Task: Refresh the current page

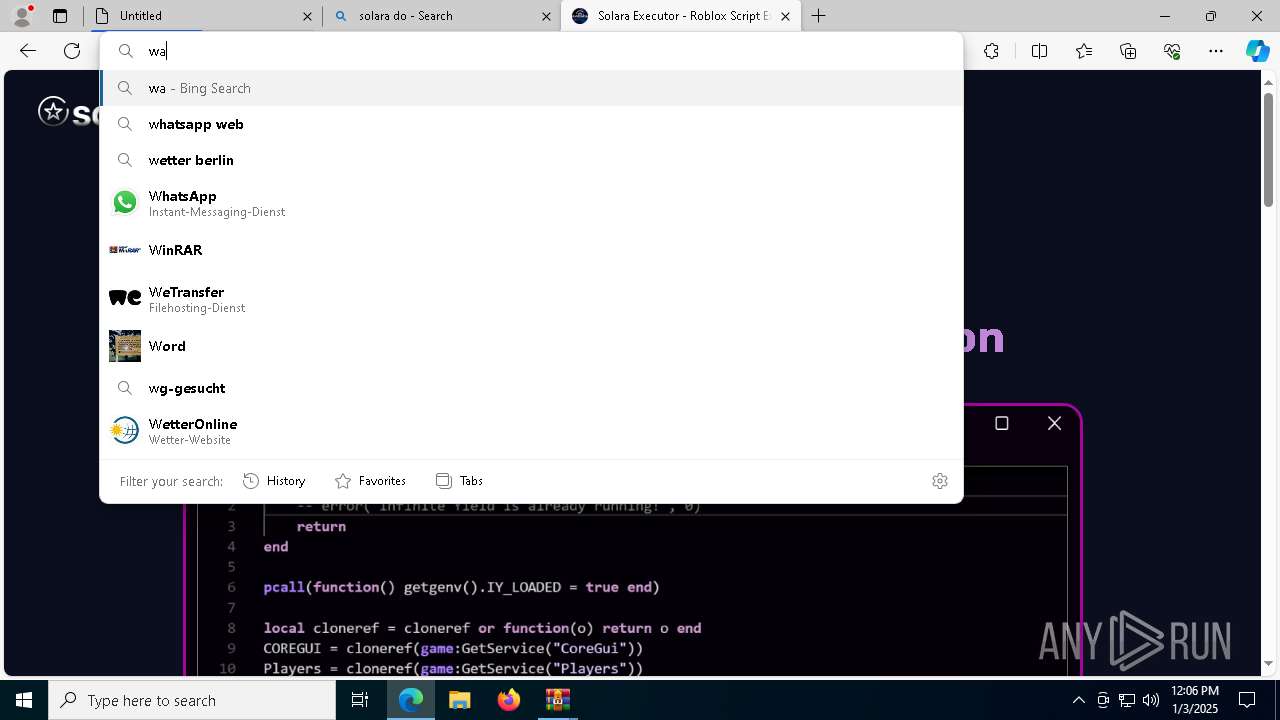Action: point(72,51)
